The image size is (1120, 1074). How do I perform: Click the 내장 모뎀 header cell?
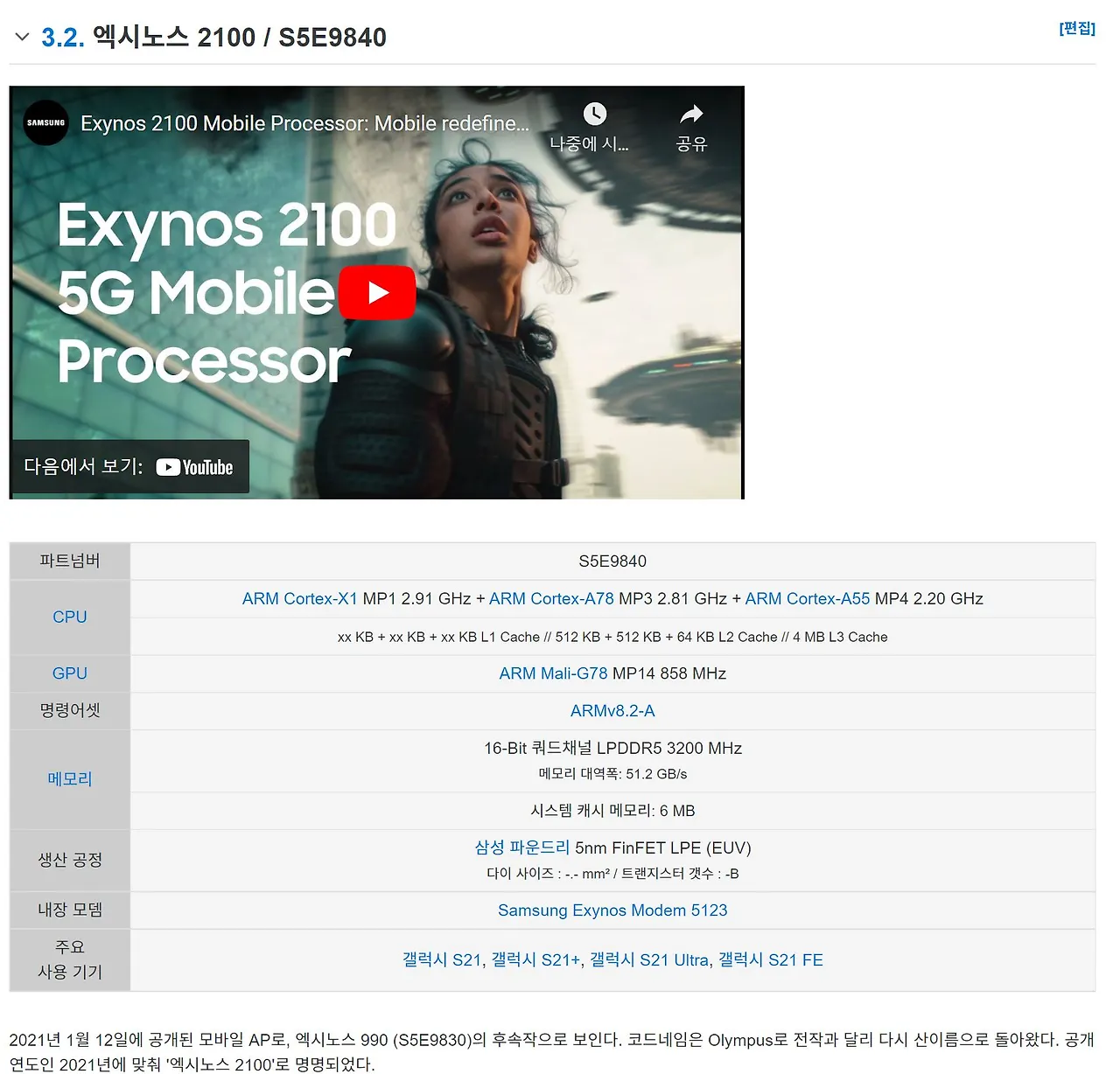70,910
